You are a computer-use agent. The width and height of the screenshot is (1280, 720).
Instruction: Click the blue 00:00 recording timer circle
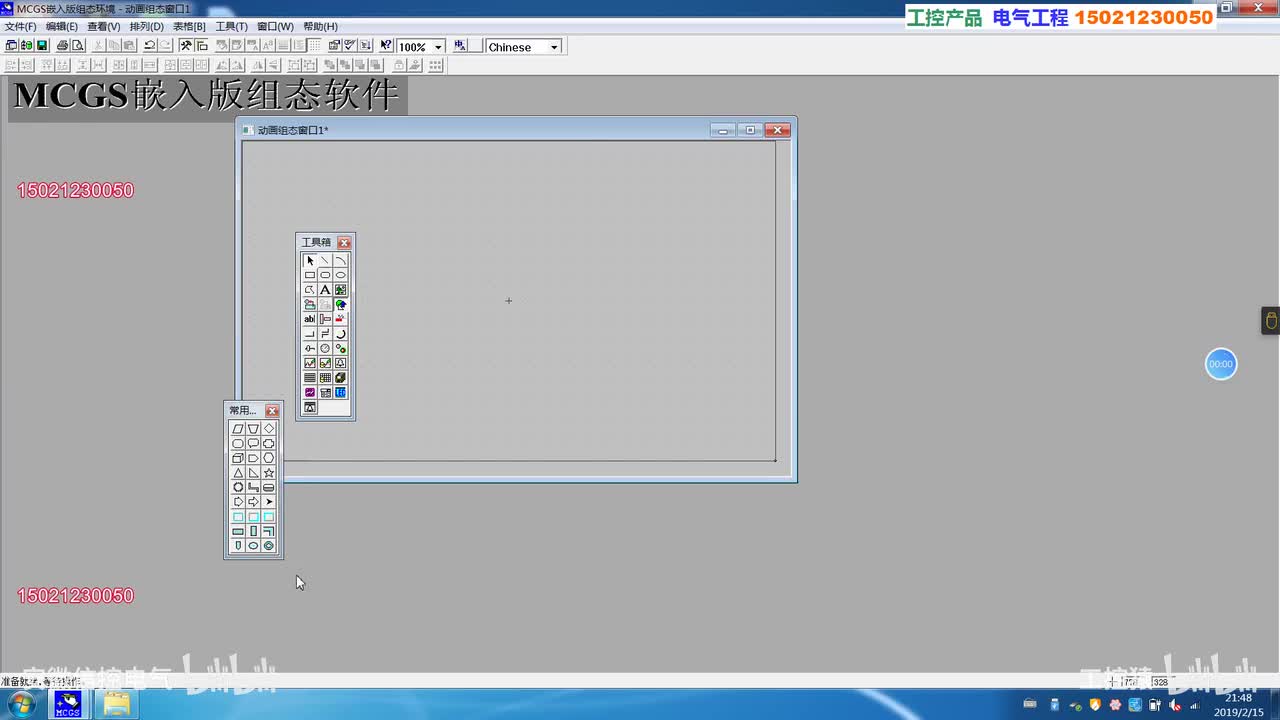click(1221, 364)
